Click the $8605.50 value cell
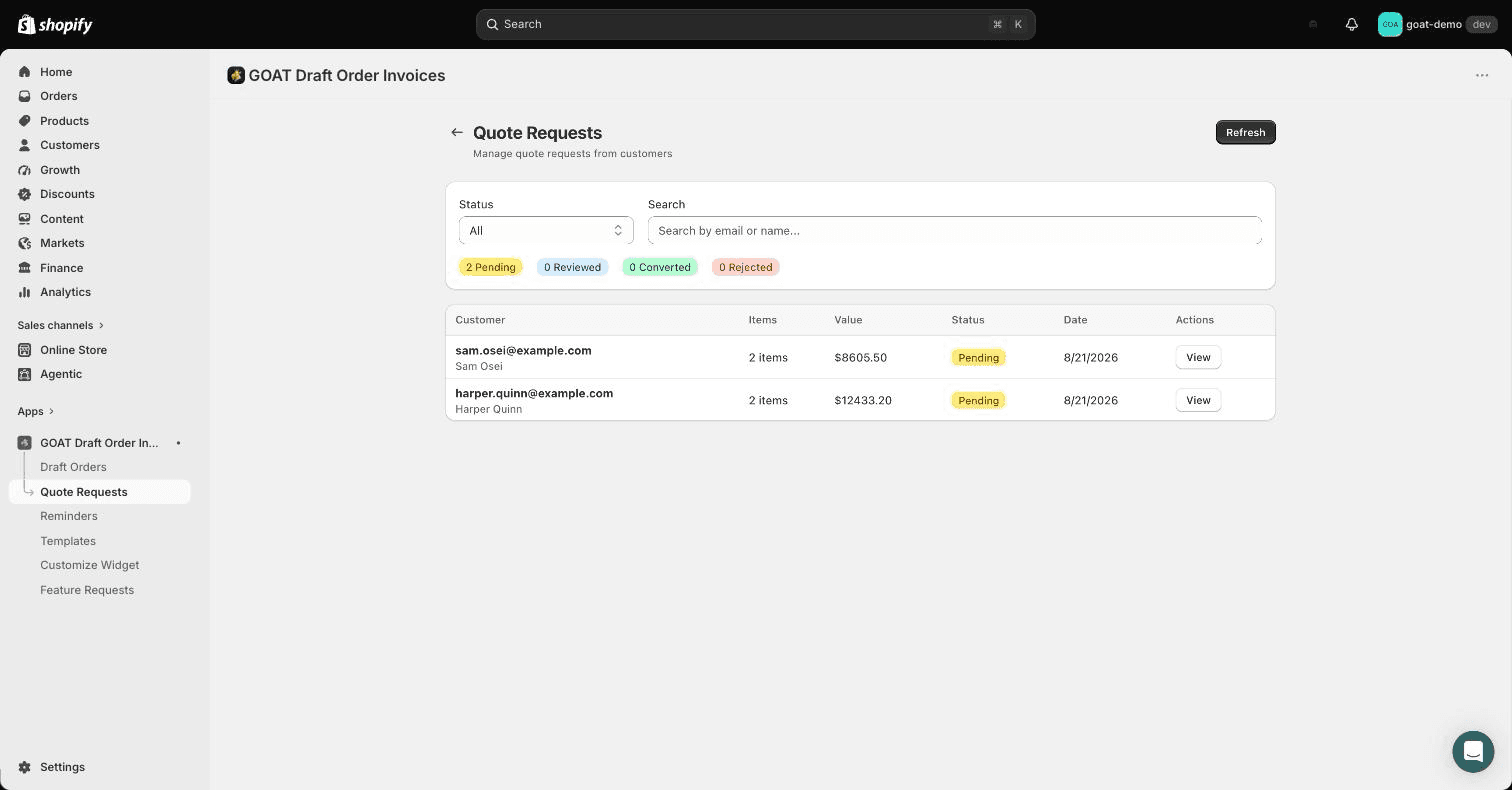 point(861,357)
